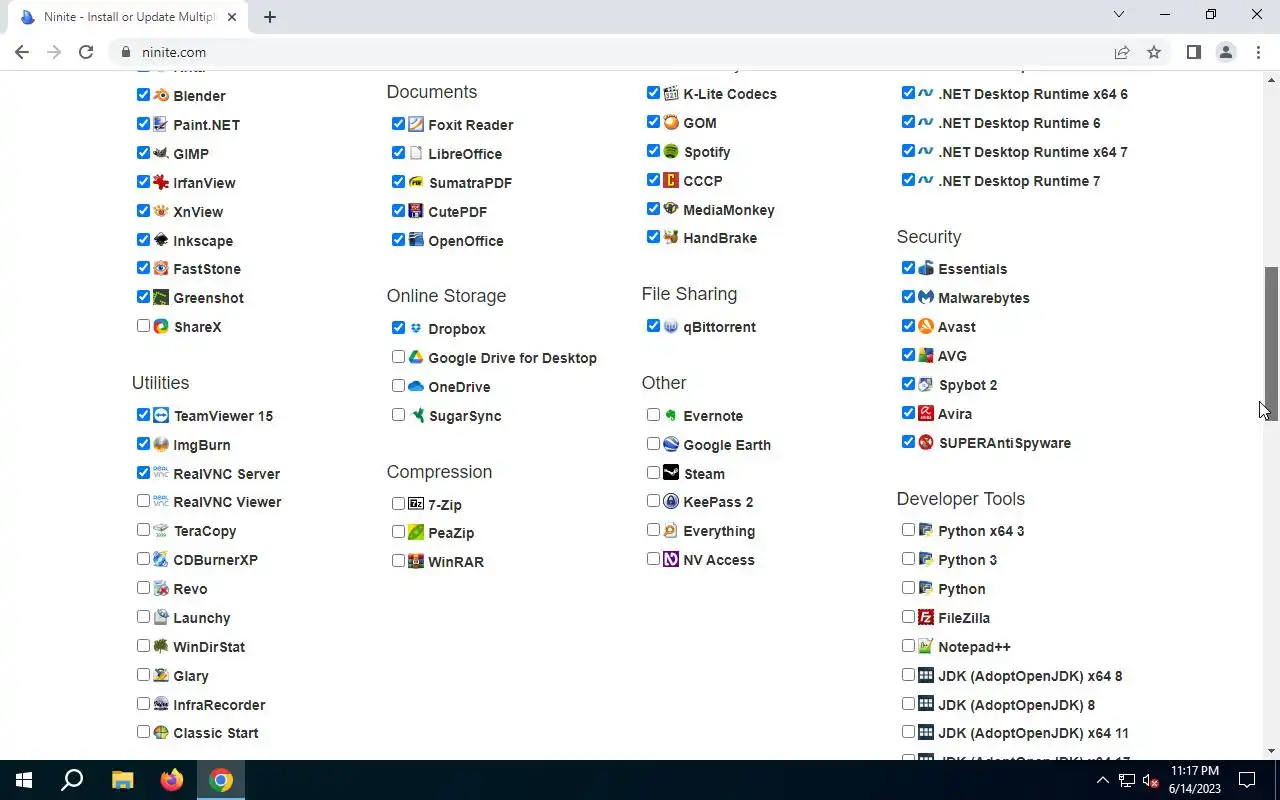Click the HandBrake icon
Screen dimensions: 1280x800
[671, 237]
